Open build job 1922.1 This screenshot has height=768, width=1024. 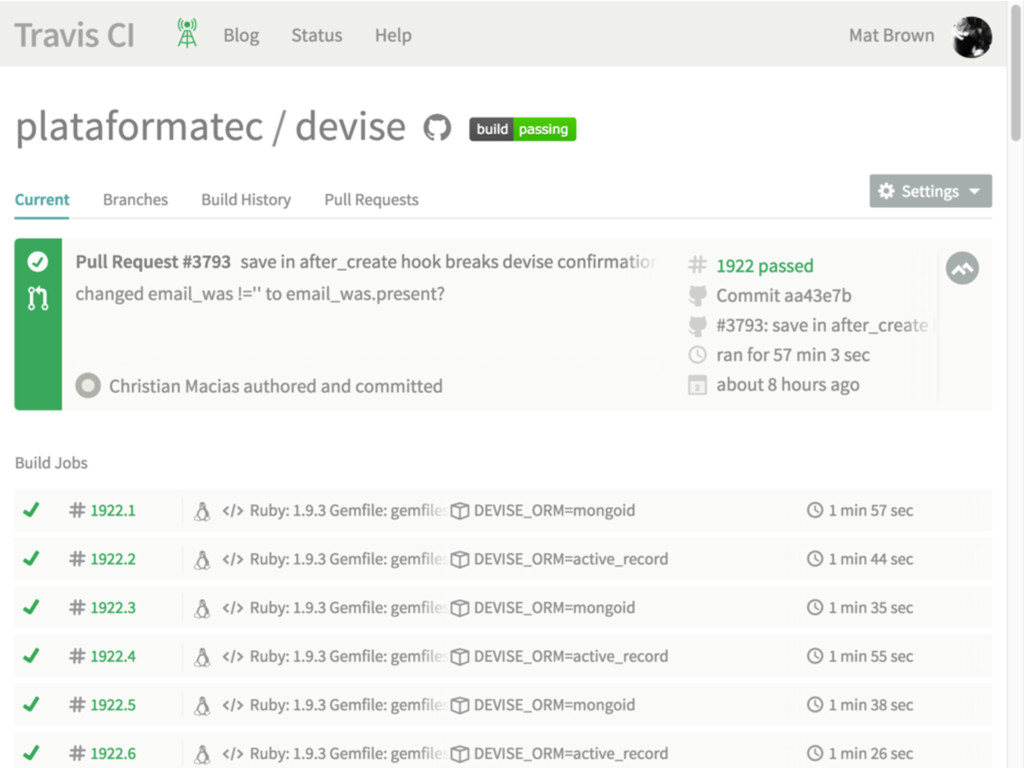(113, 510)
